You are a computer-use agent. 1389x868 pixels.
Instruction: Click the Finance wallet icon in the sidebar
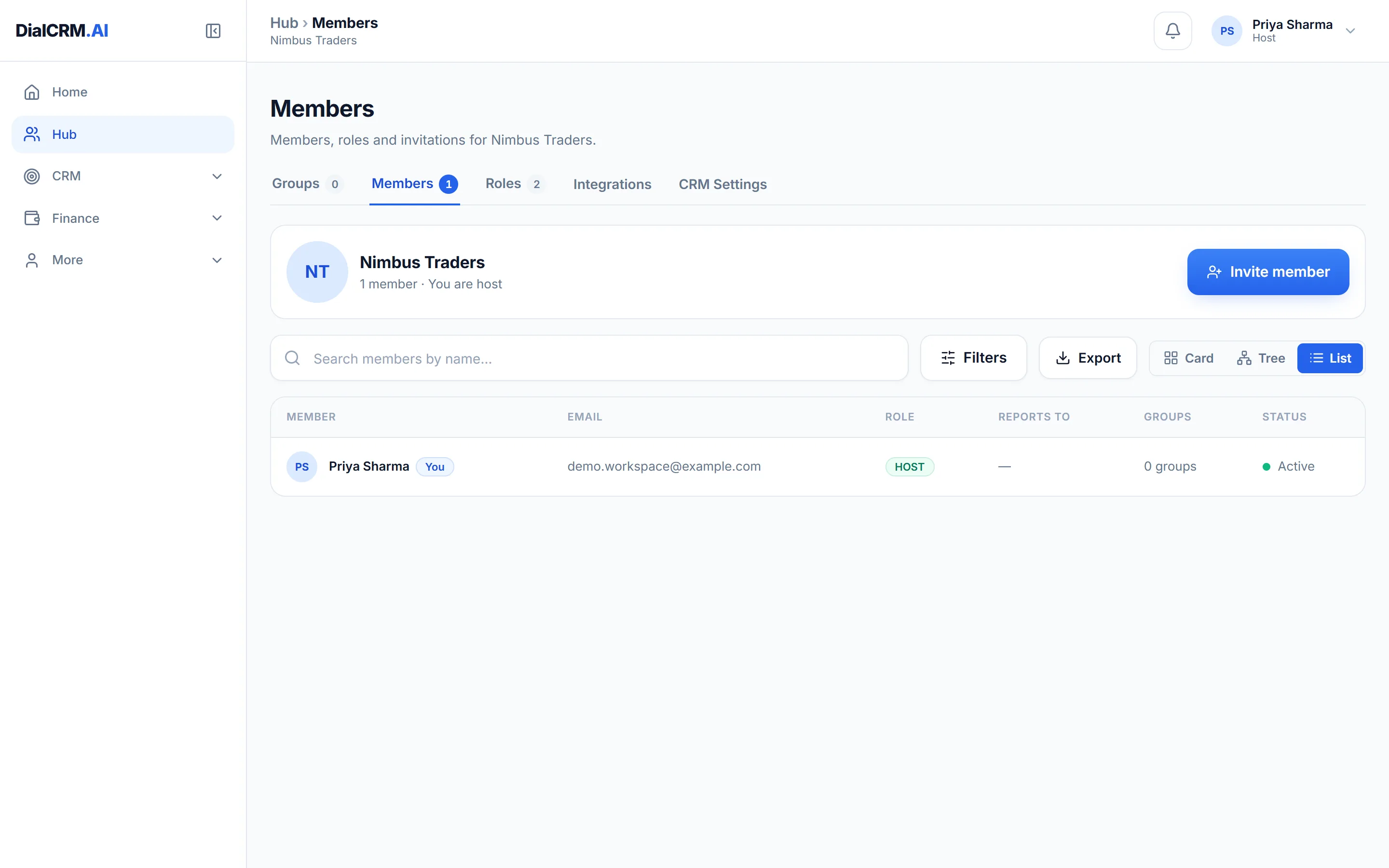point(32,218)
